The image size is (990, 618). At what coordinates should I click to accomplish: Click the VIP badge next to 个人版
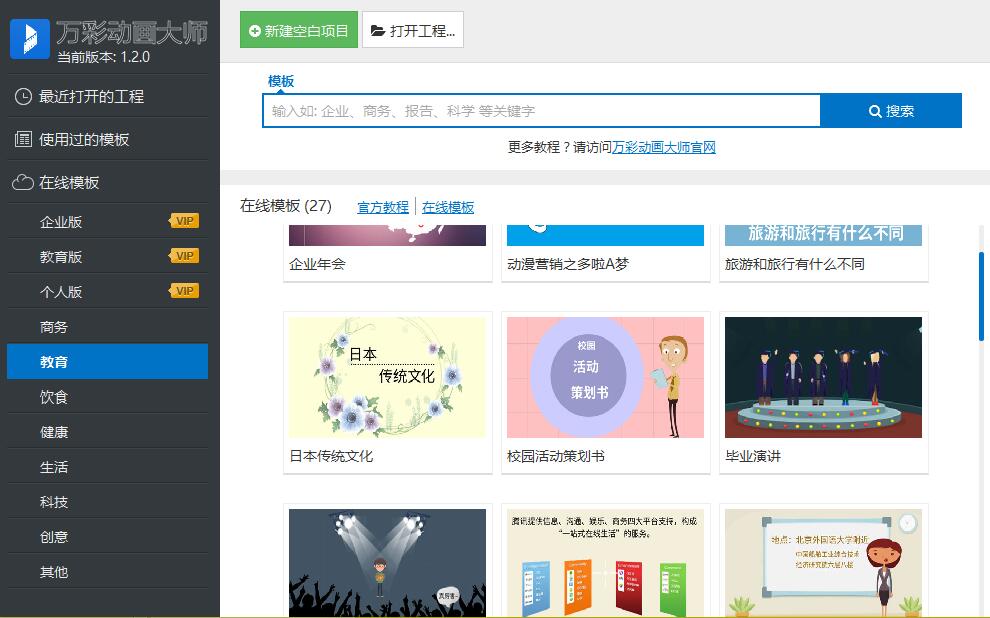pyautogui.click(x=185, y=292)
